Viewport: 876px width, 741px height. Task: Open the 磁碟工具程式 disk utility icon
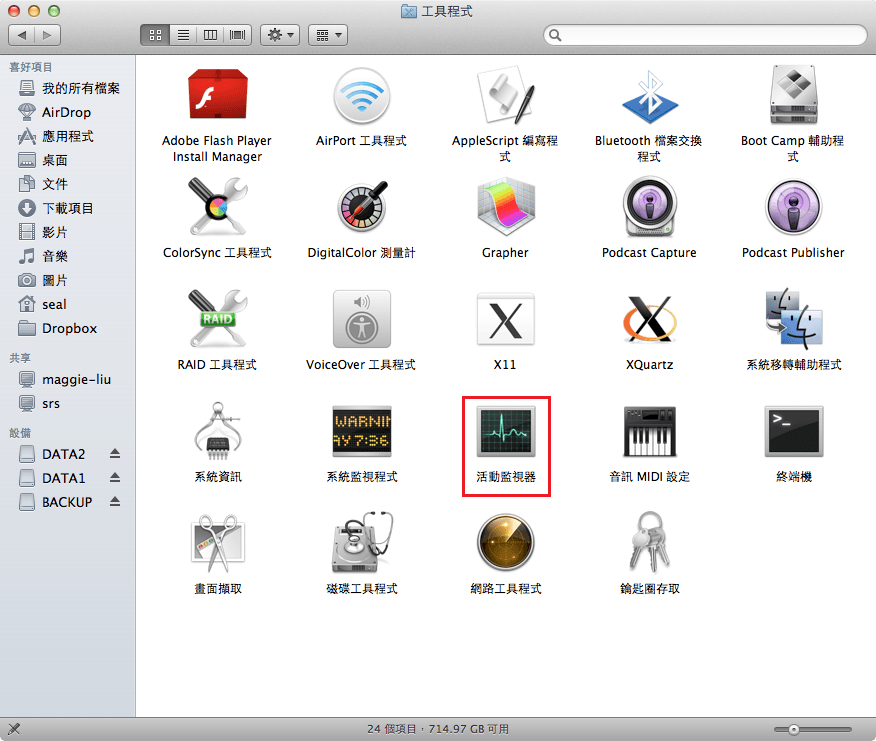361,544
